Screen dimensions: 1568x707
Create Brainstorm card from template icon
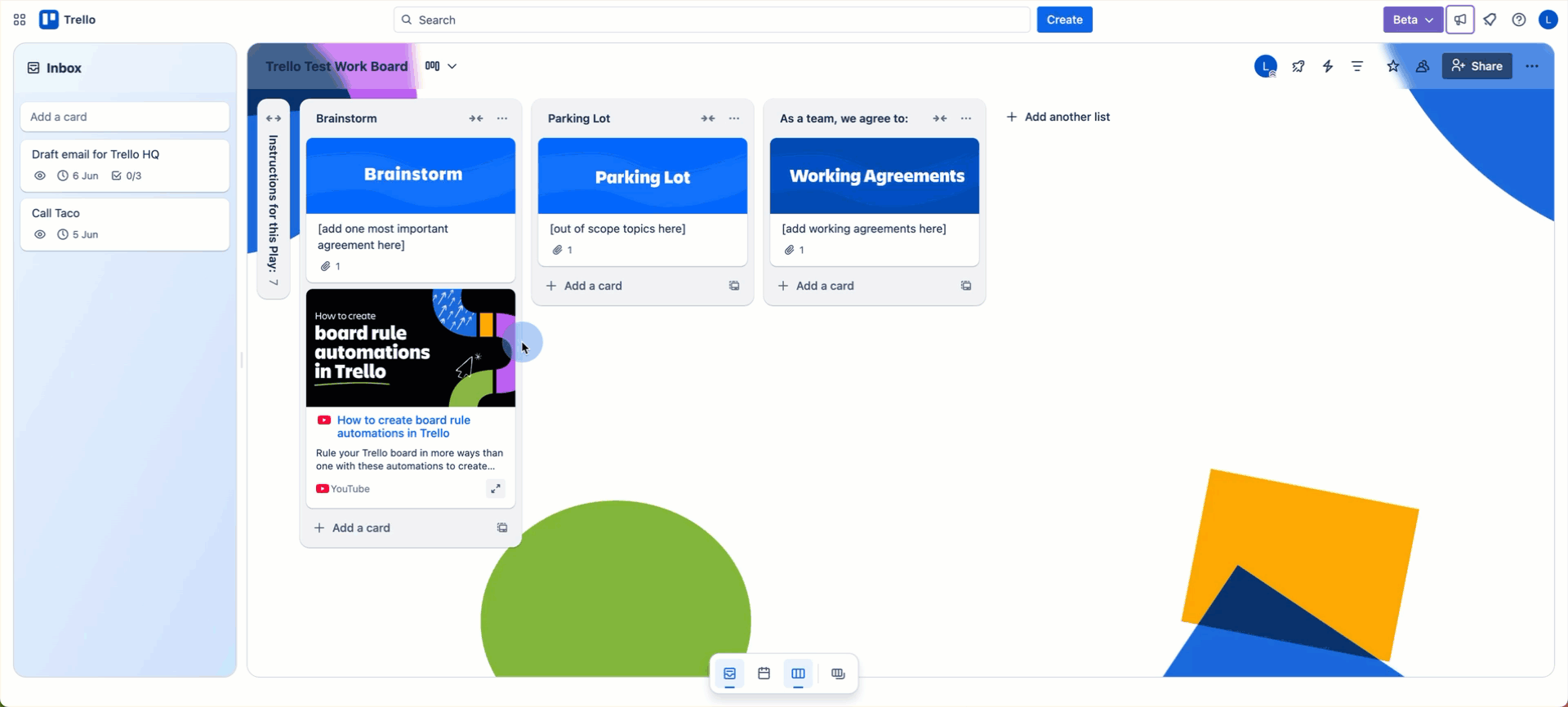click(502, 527)
